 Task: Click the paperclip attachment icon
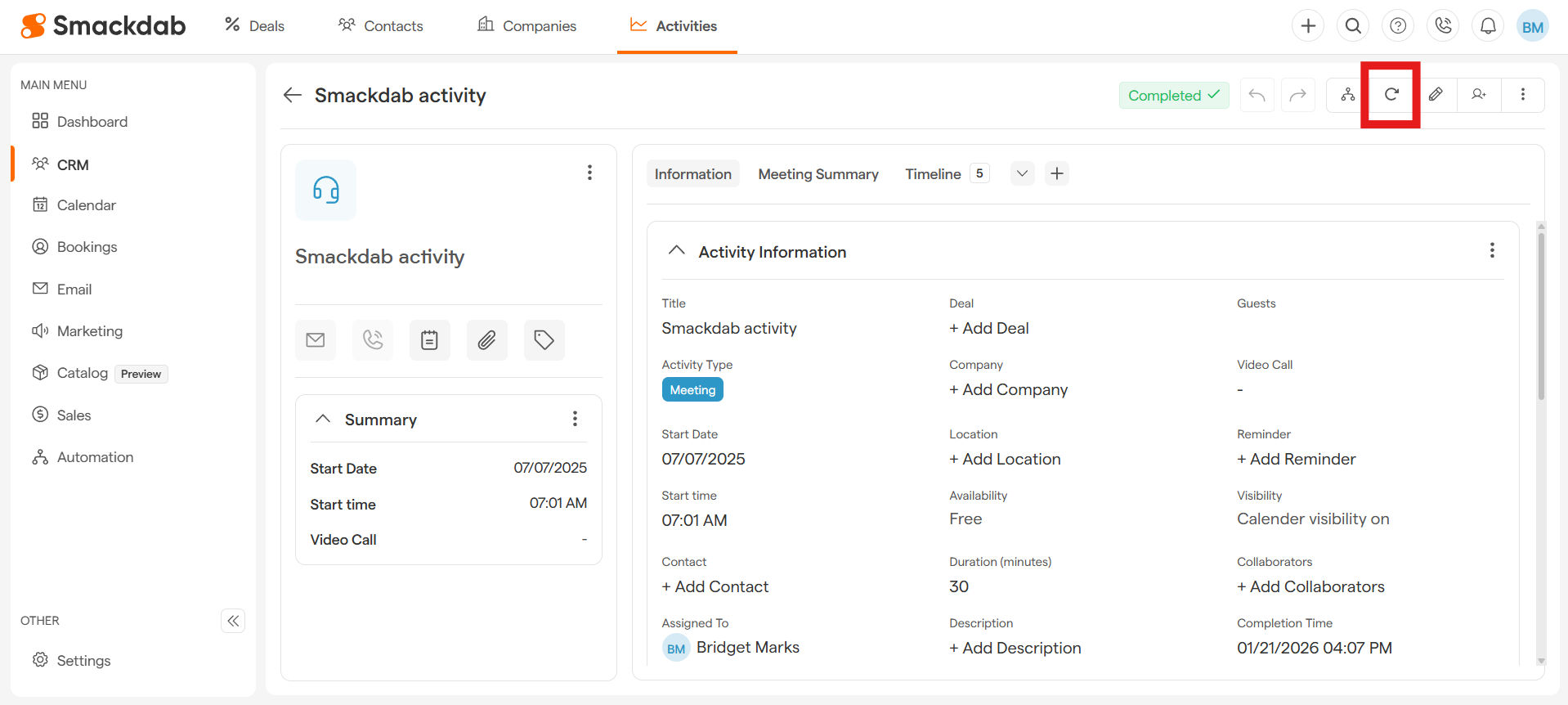click(486, 340)
